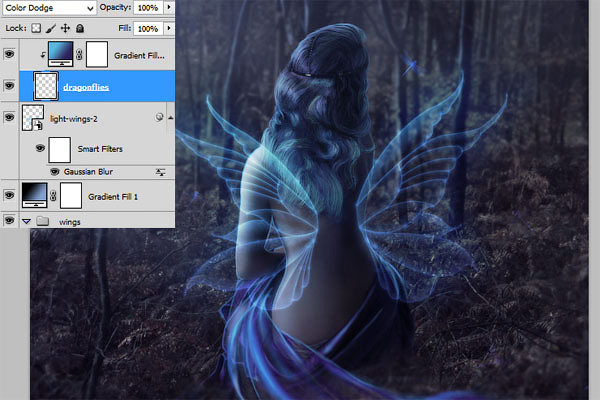600x400 pixels.
Task: Click the Gradient Fill 1 layer name
Action: tap(113, 197)
